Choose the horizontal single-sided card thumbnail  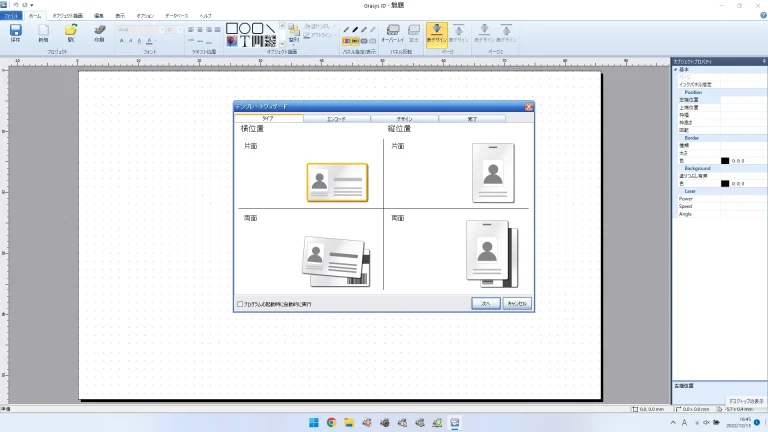(337, 182)
